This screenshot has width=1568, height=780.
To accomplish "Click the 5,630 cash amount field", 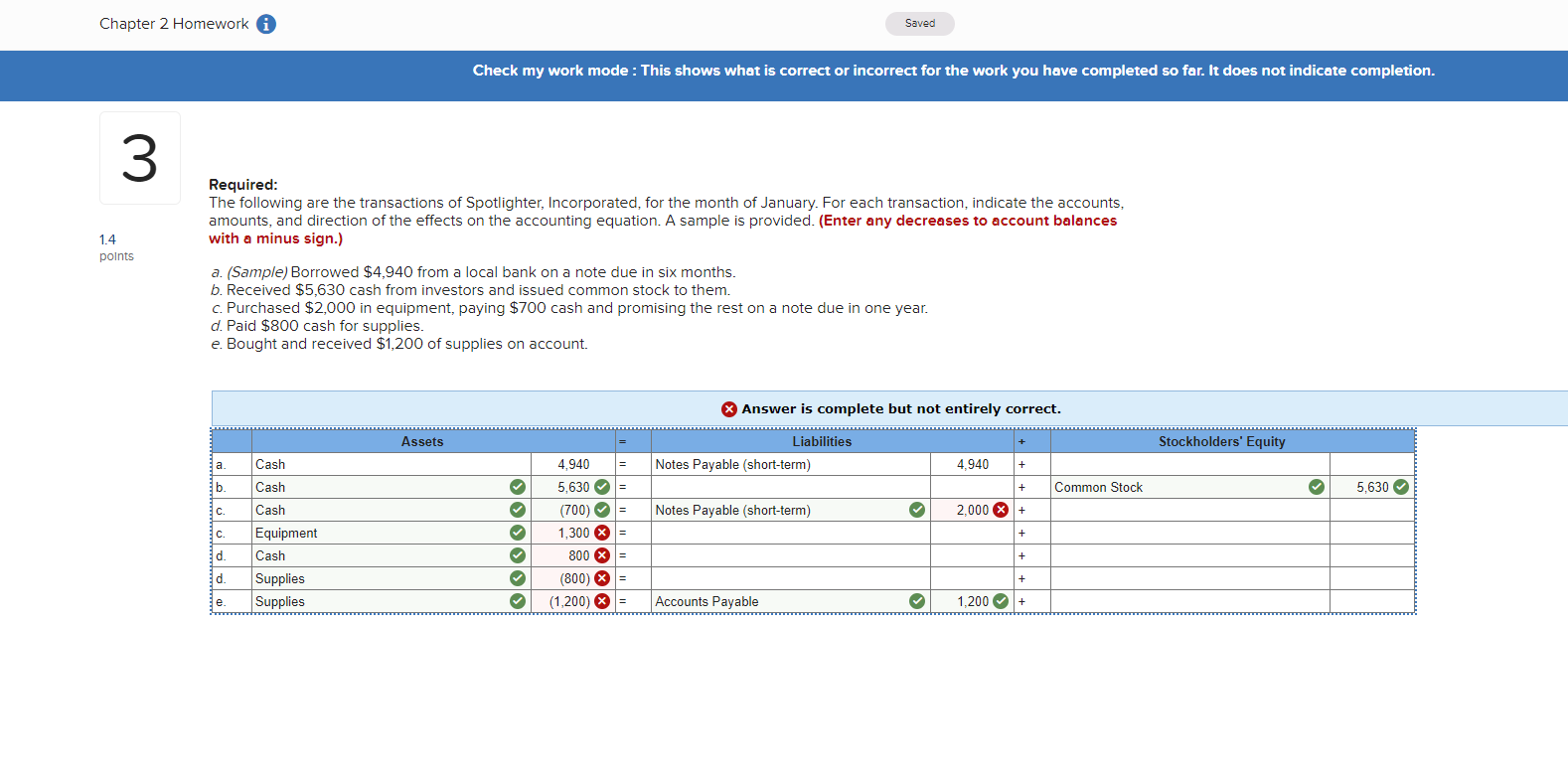I will coord(573,487).
